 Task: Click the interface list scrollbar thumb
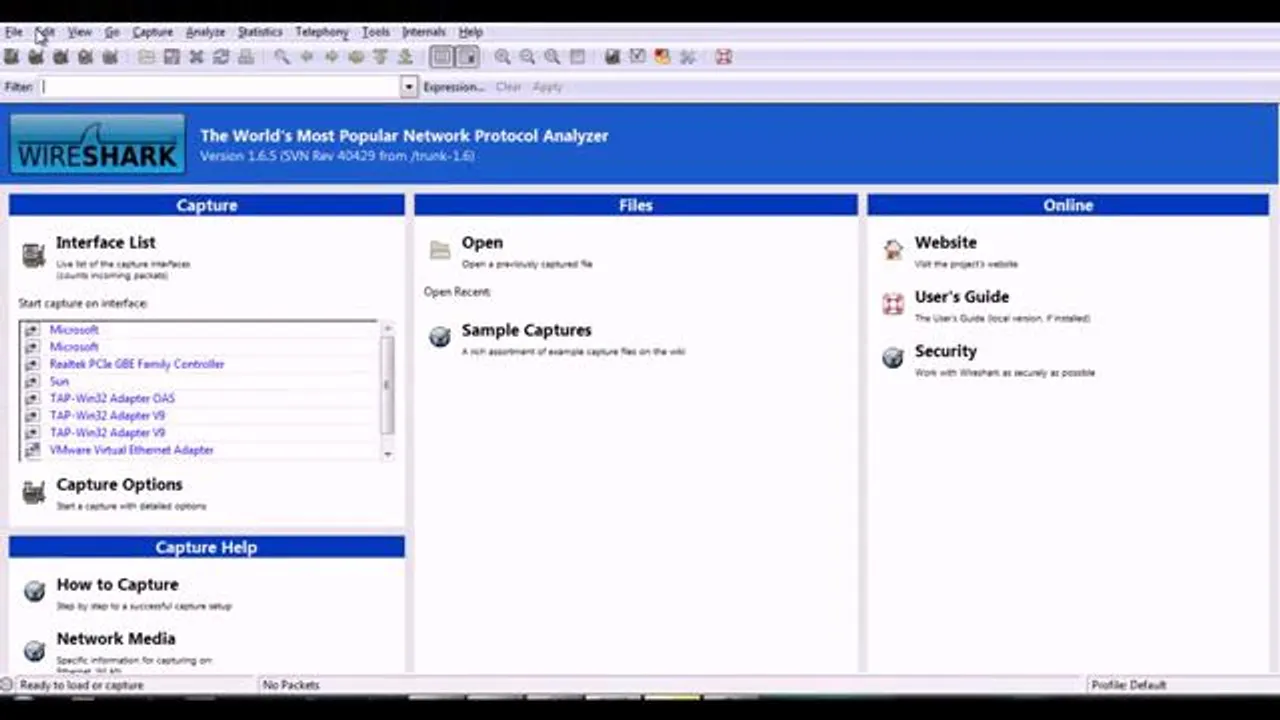[388, 385]
